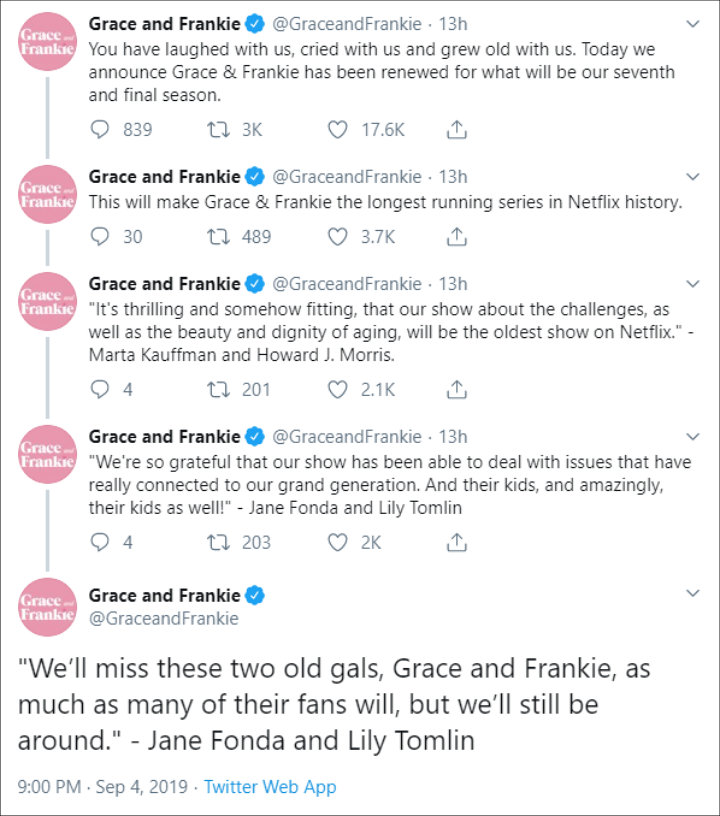Like the tweet with 17.6K likes
The width and height of the screenshot is (720, 816).
point(337,129)
